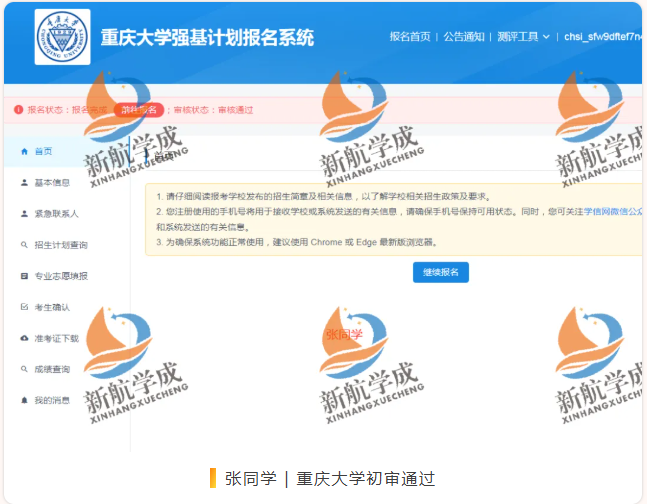The width and height of the screenshot is (647, 504).
Task: Open 准考证下载 in the sidebar
Action: click(x=57, y=338)
